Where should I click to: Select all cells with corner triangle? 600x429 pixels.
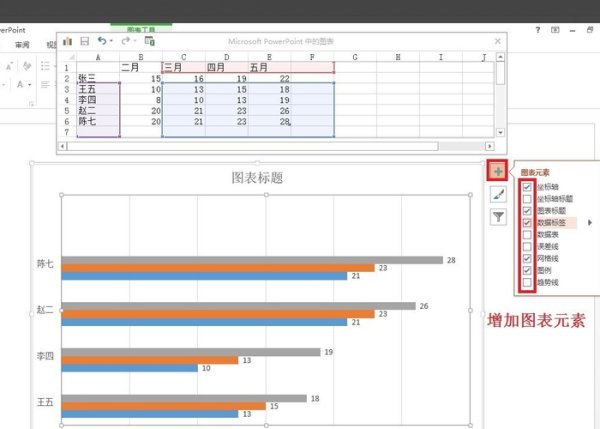(x=71, y=57)
